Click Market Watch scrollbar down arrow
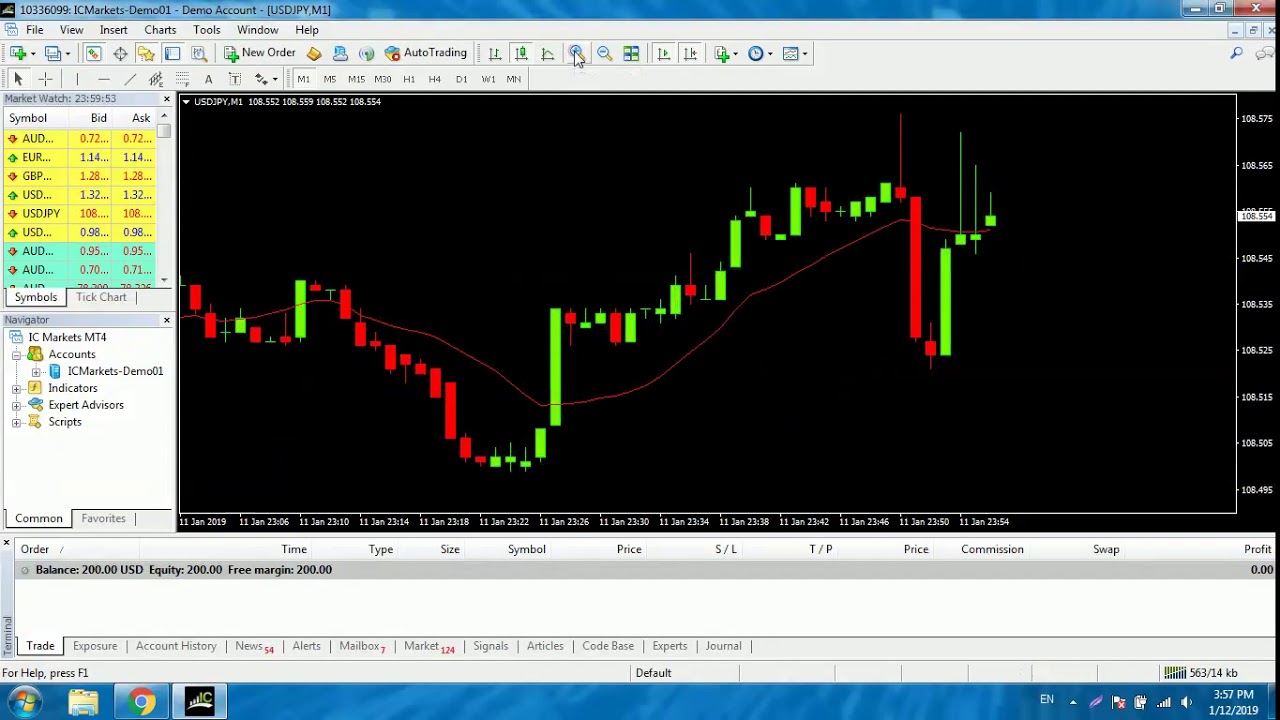The image size is (1280, 720). [x=164, y=279]
